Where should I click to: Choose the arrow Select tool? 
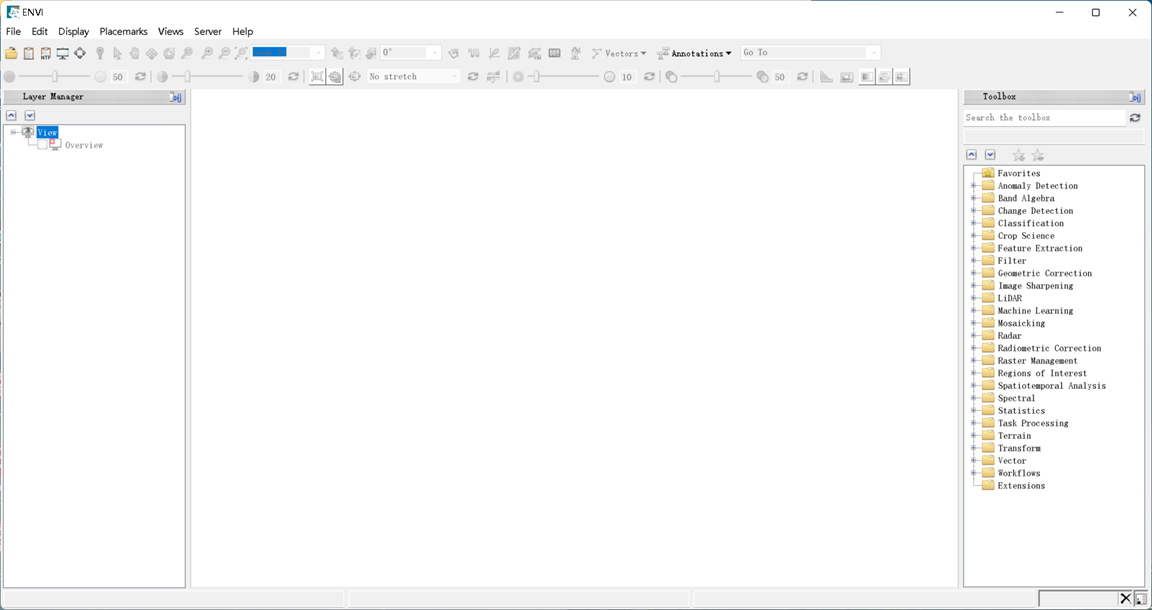click(118, 53)
